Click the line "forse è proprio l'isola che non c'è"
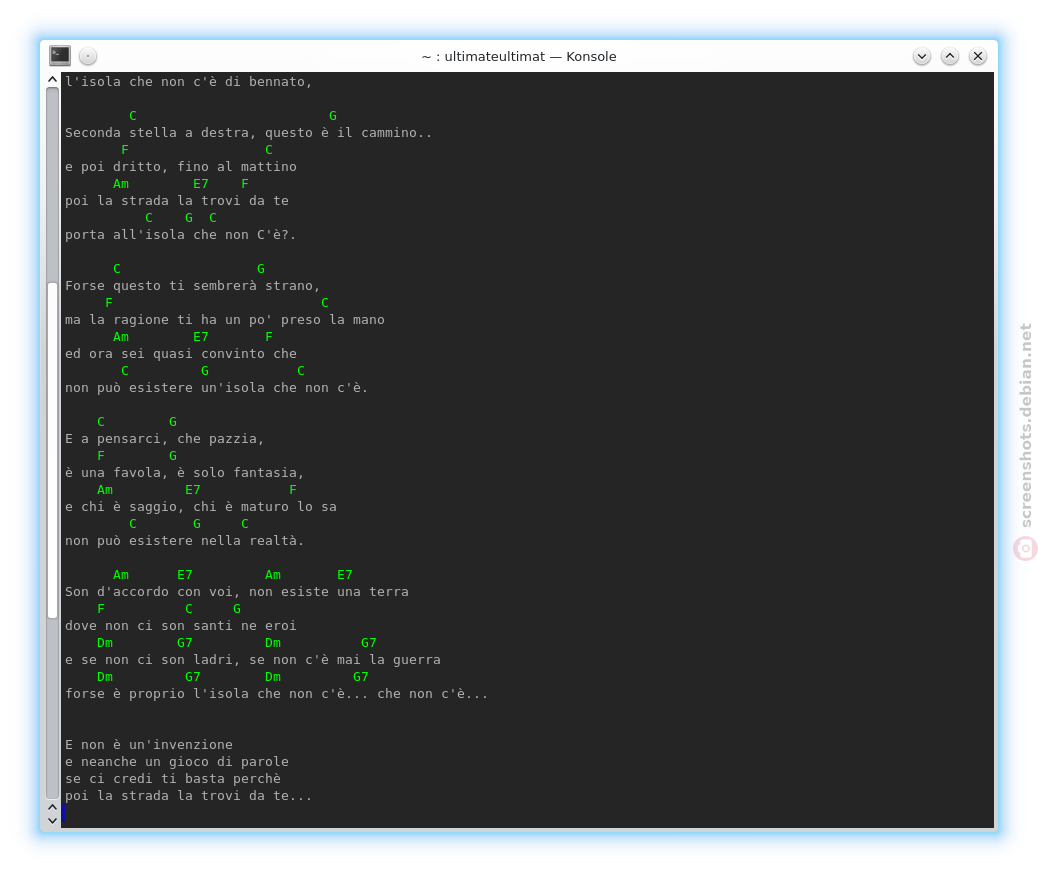Viewport: 1038px width, 872px height. pos(276,693)
